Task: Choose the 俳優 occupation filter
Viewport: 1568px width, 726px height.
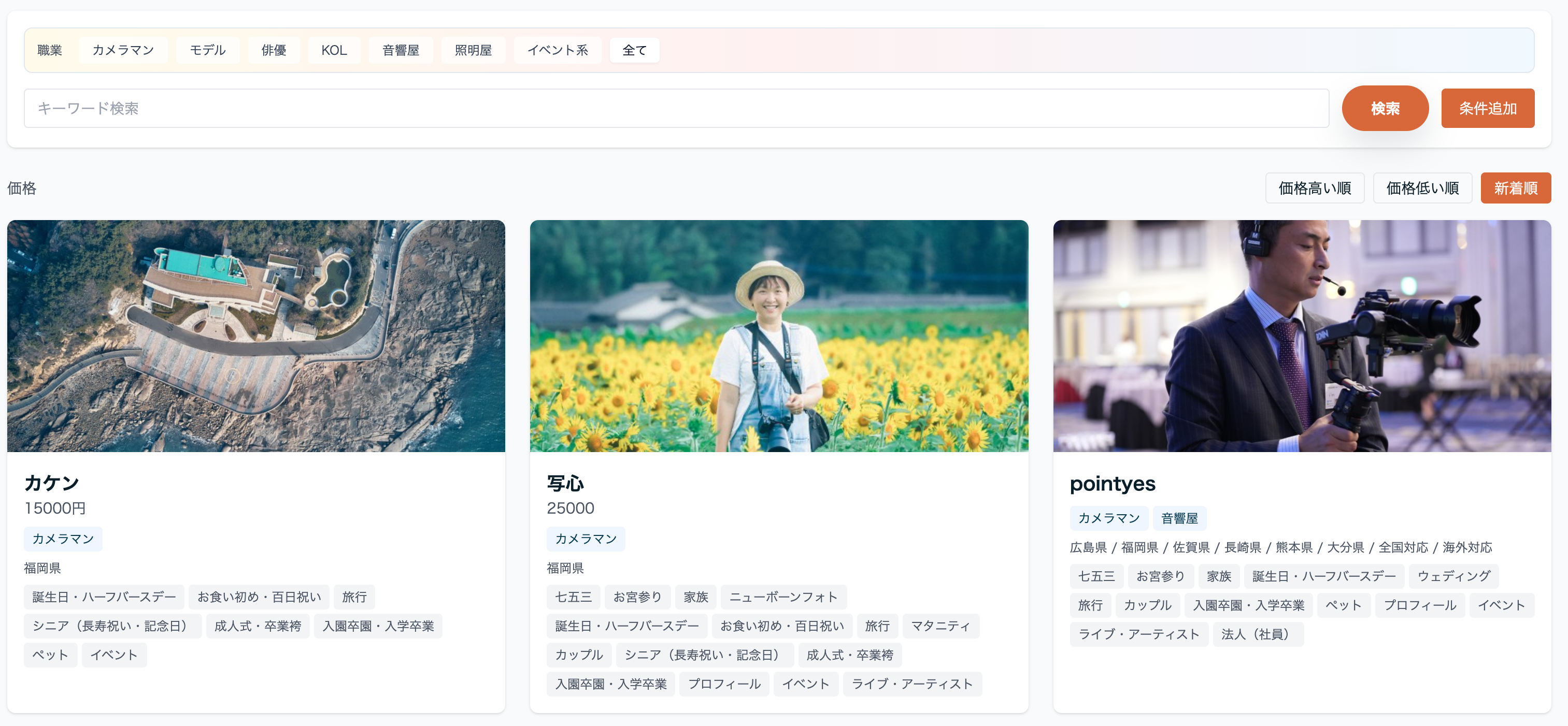Action: pos(273,50)
